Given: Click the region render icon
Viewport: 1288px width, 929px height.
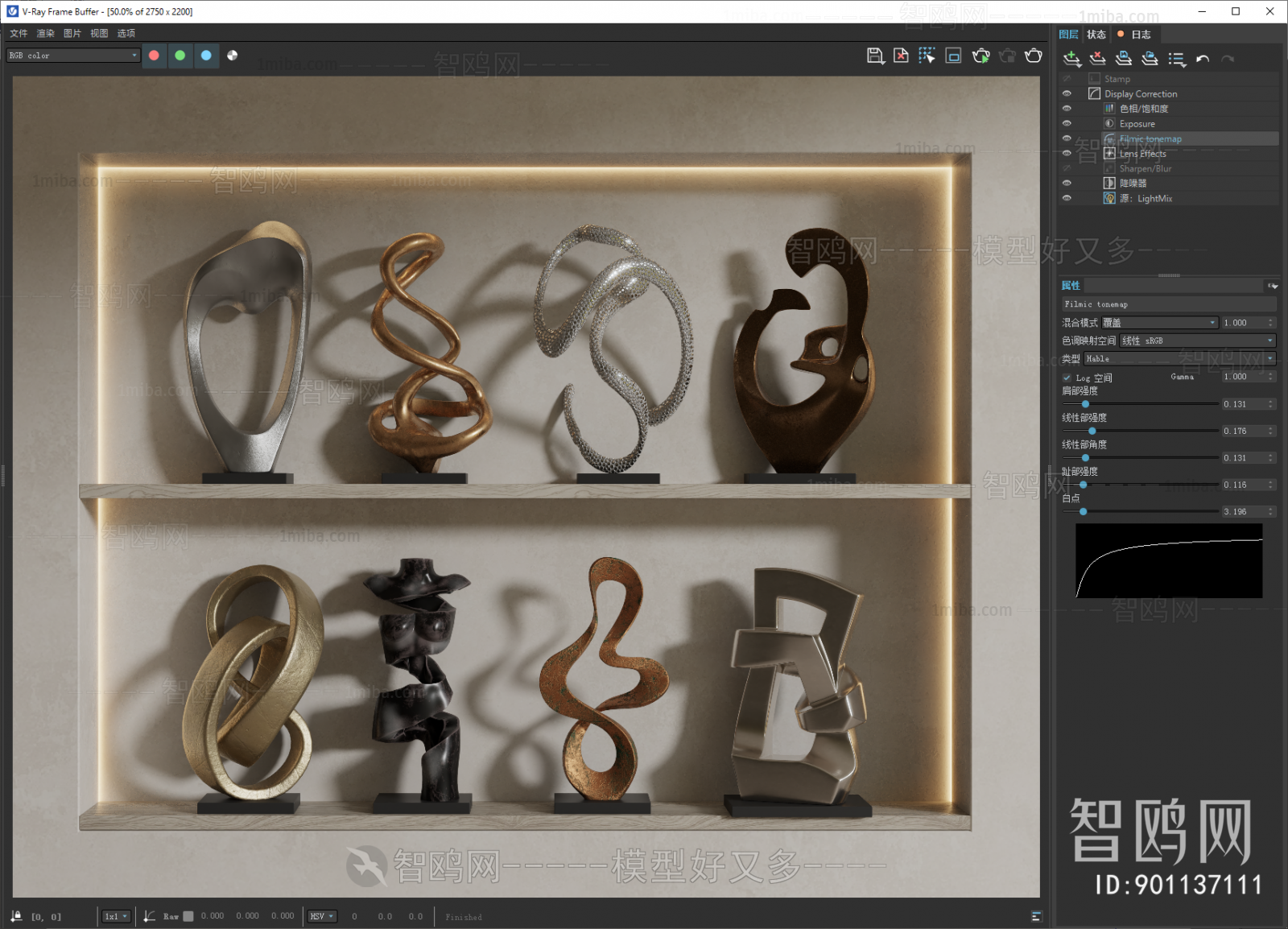Looking at the screenshot, I should click(954, 56).
